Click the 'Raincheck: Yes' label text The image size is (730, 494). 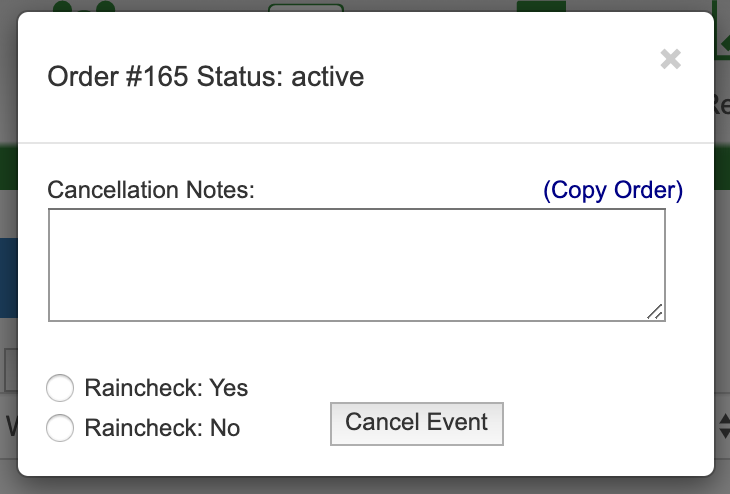pyautogui.click(x=166, y=388)
